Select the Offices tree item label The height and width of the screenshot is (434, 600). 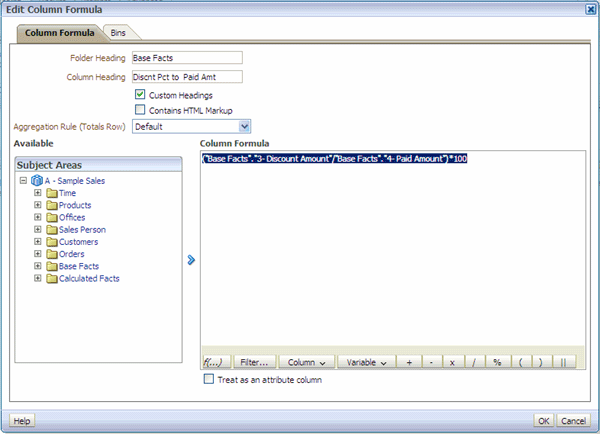(72, 217)
